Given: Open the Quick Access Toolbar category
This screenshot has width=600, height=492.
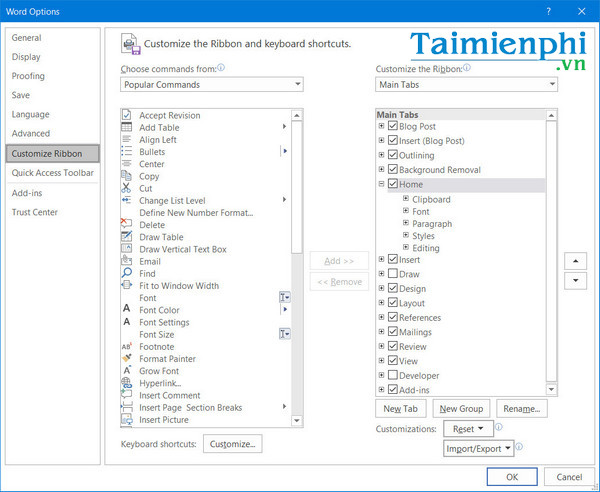Looking at the screenshot, I should pyautogui.click(x=52, y=173).
